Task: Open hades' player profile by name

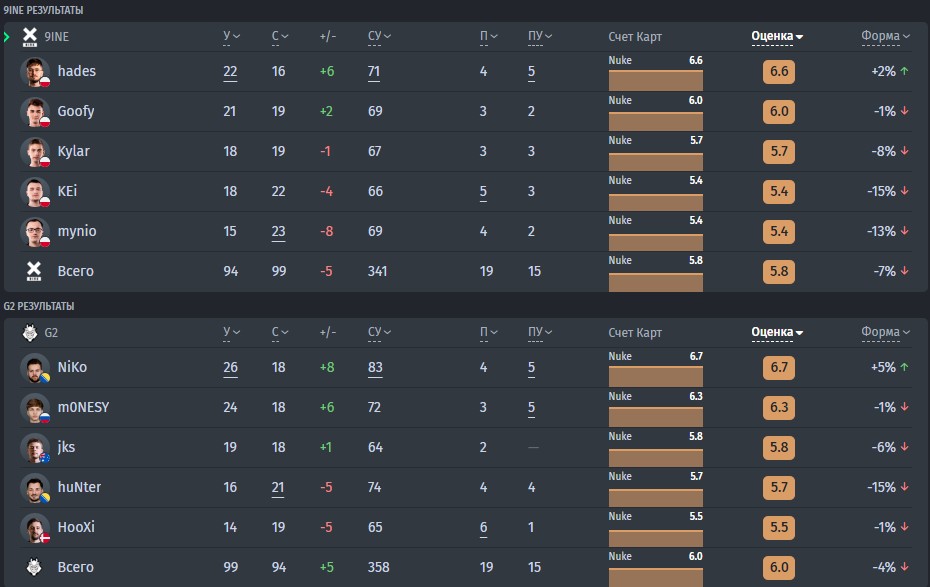Action: pos(77,71)
